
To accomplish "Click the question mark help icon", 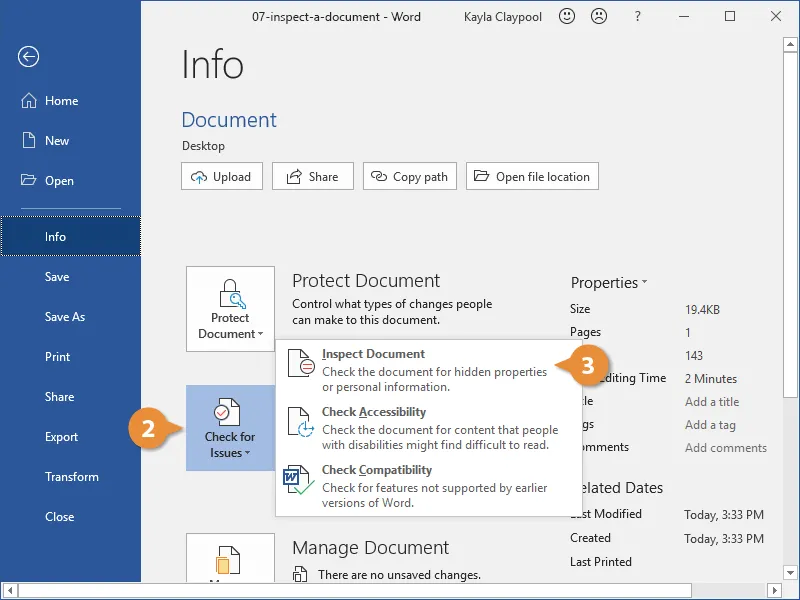I will (x=639, y=17).
